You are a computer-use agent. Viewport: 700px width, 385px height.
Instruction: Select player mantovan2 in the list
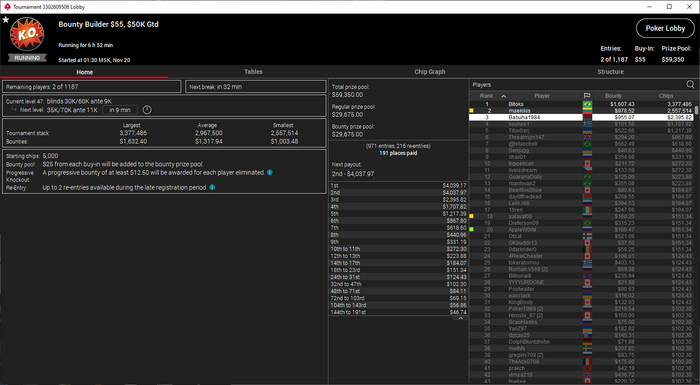pos(581,183)
